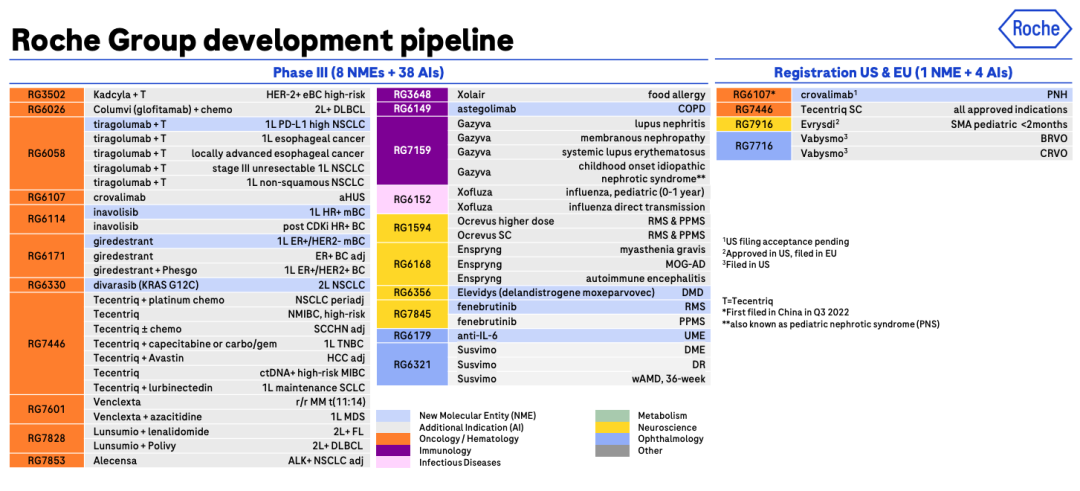Click the 'RG6321' code cell
The width and height of the screenshot is (1080, 491).
(x=411, y=364)
